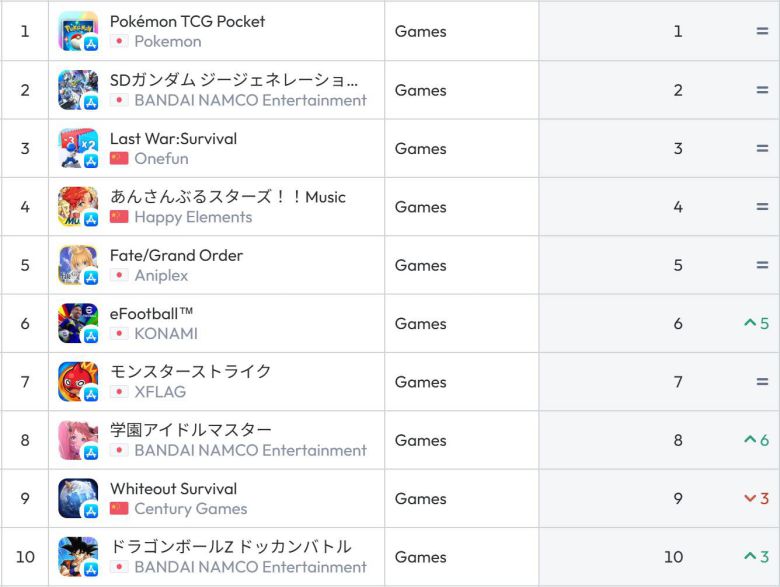The image size is (780, 587).
Task: Select the ドラゴンボールZ ドッカンバトル app icon
Action: 78,557
